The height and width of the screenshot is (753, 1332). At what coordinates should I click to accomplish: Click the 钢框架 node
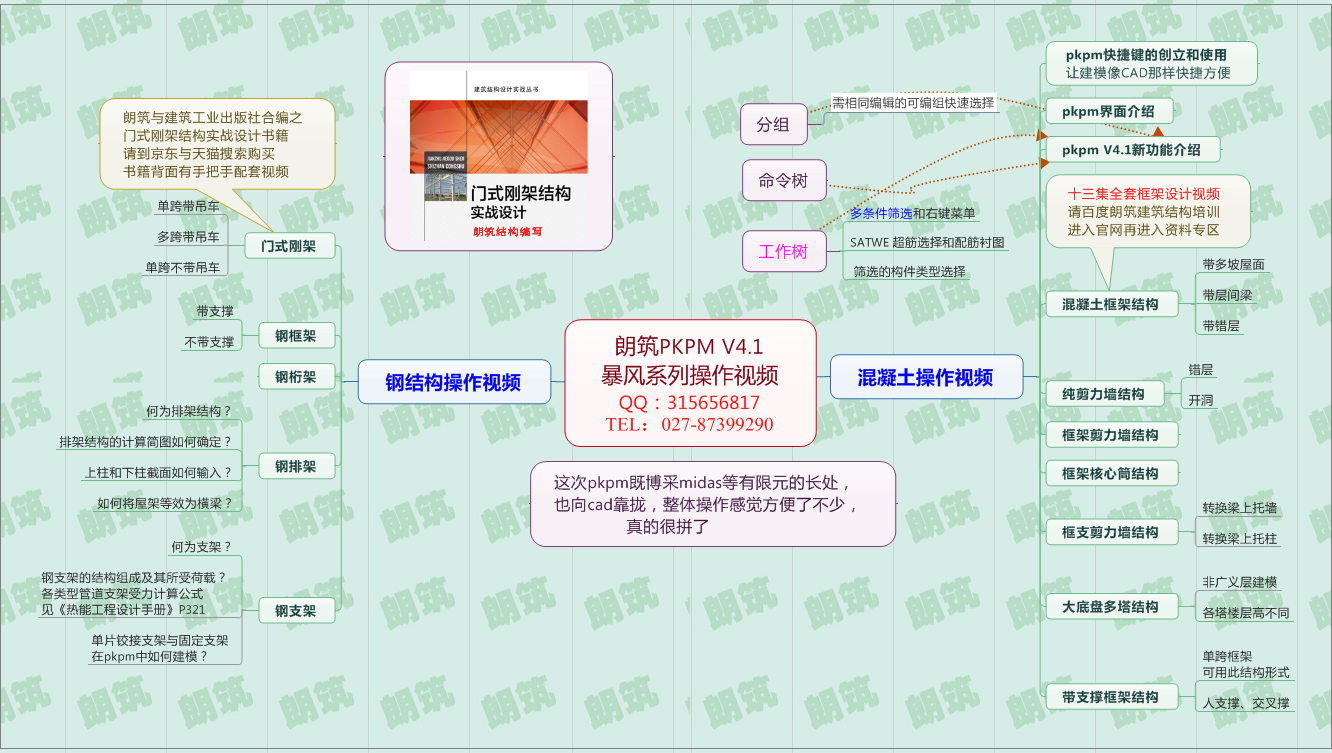click(x=295, y=336)
